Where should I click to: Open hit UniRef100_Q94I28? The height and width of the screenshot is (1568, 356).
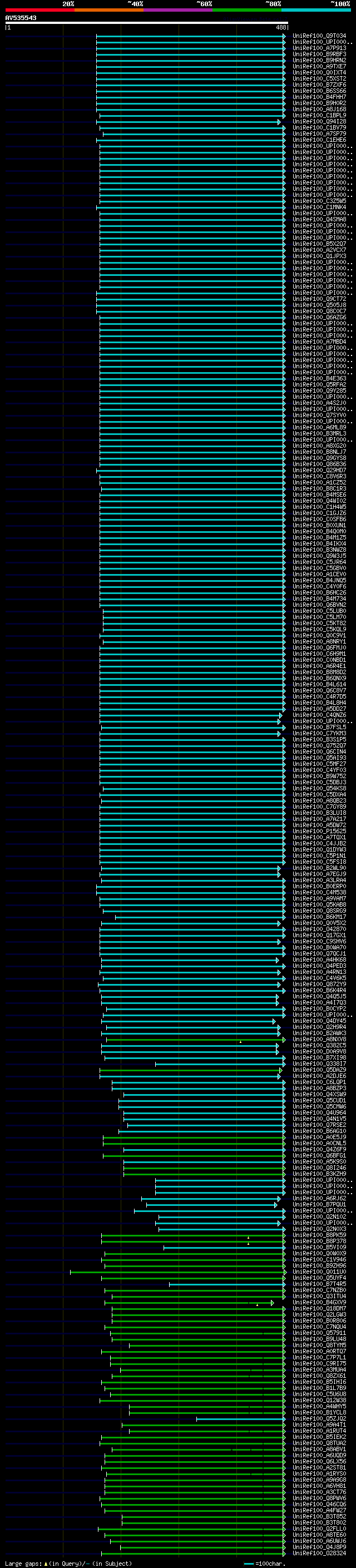(319, 122)
